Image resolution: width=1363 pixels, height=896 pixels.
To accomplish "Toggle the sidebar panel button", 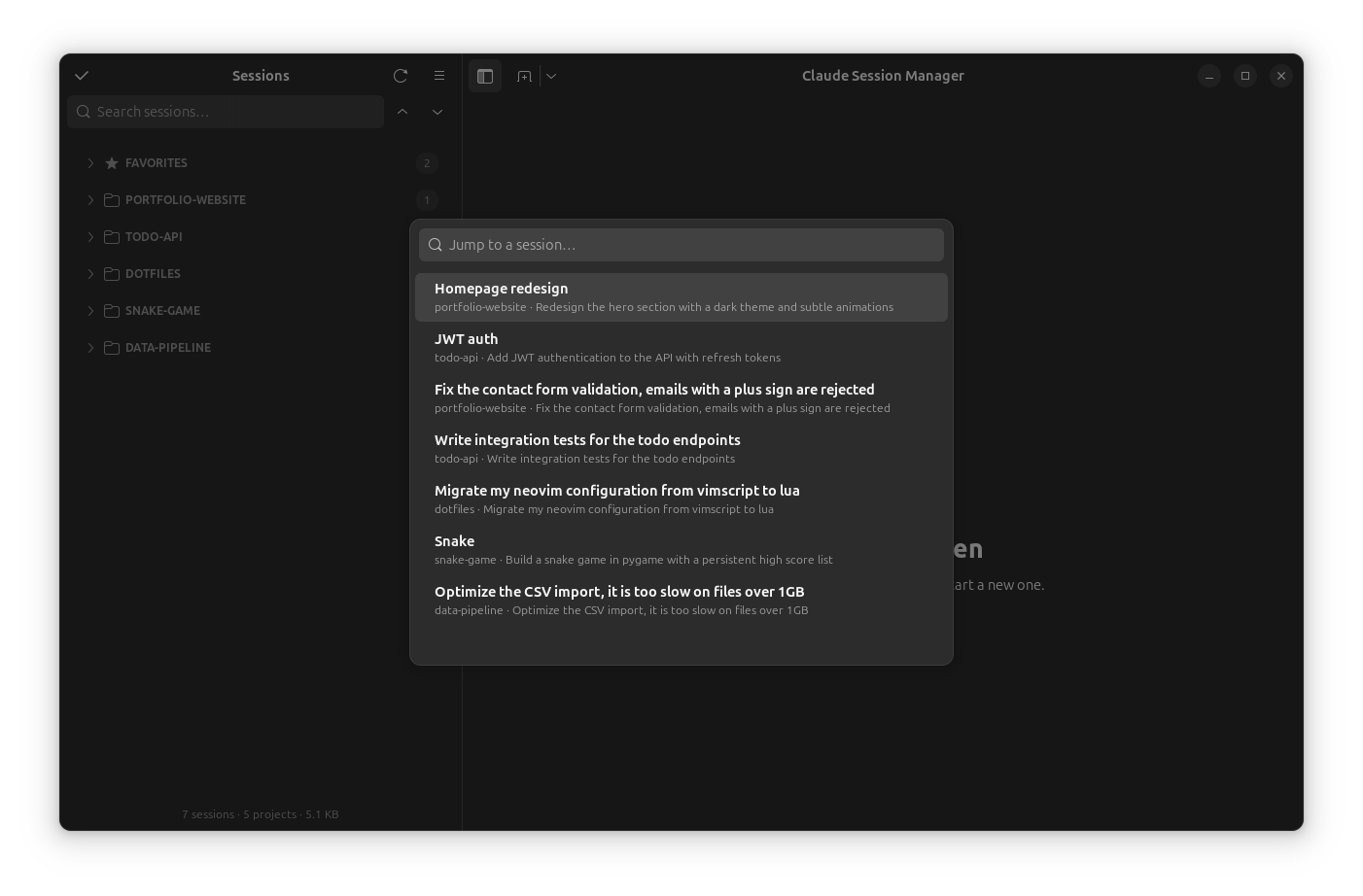I will click(485, 76).
